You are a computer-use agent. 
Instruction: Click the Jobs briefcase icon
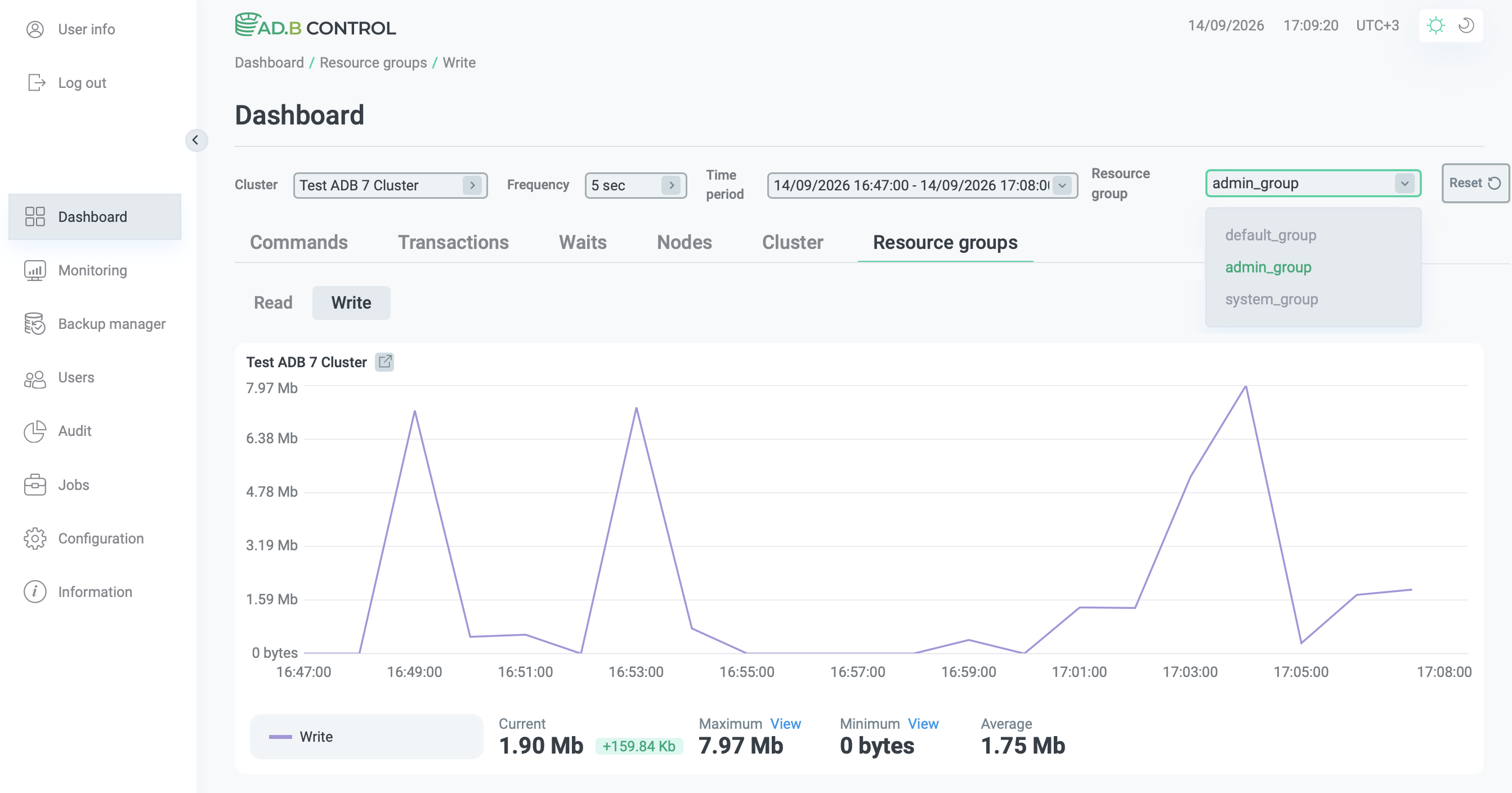35,484
